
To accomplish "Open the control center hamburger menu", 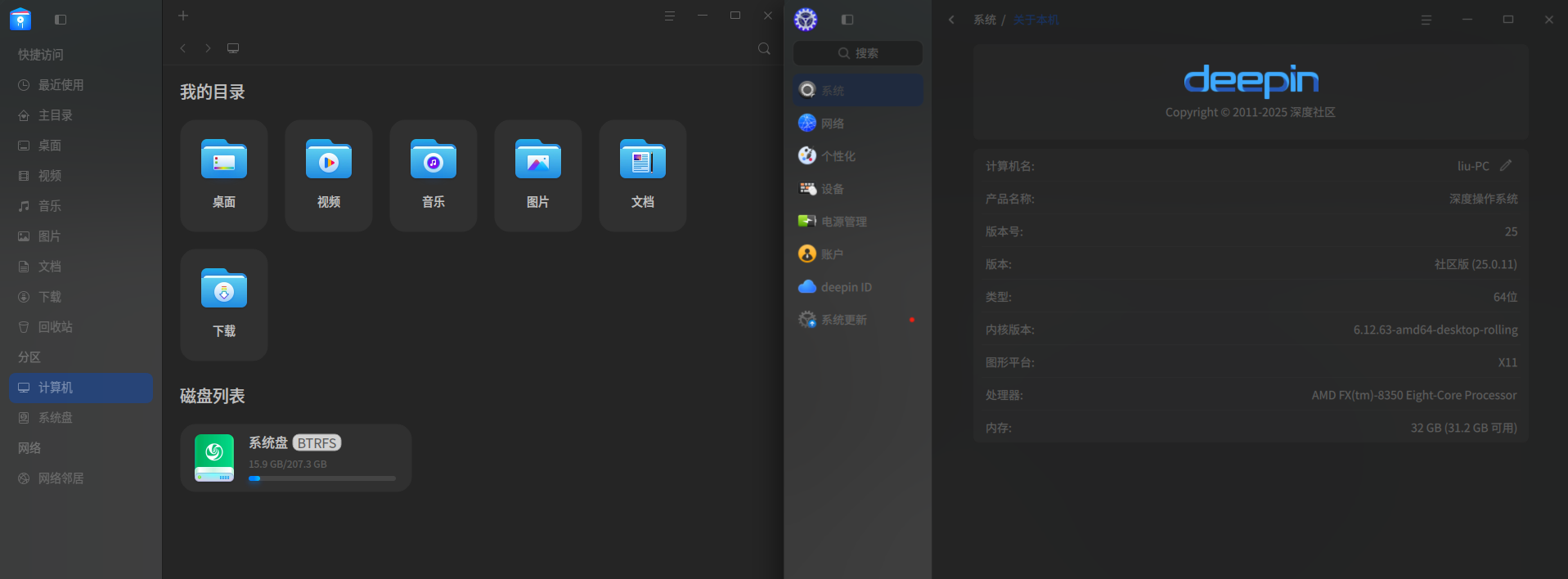I will 1426,20.
